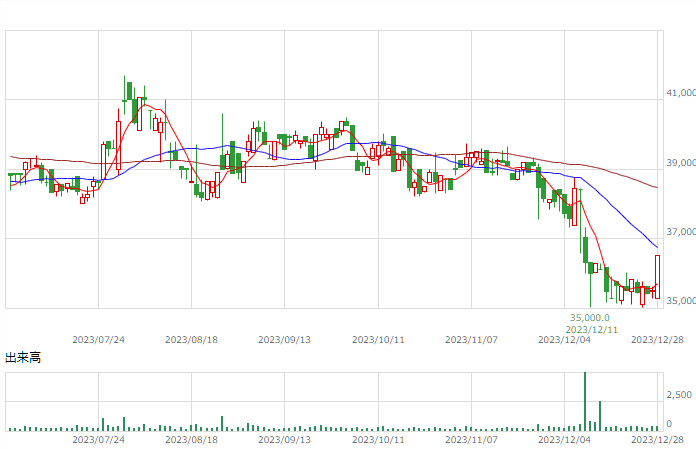696x449 pixels.
Task: Click the green 35,000.0 low price annotation
Action: tap(590, 318)
